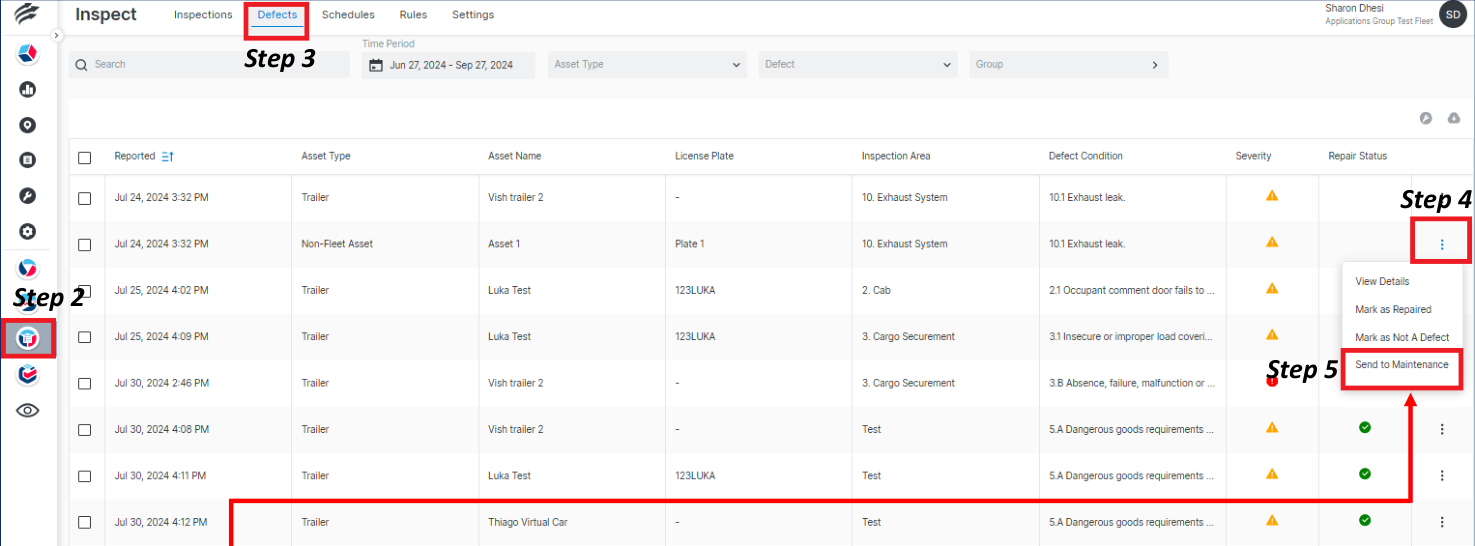Switch to the Settings tab
The image size is (1475, 546).
coord(473,15)
